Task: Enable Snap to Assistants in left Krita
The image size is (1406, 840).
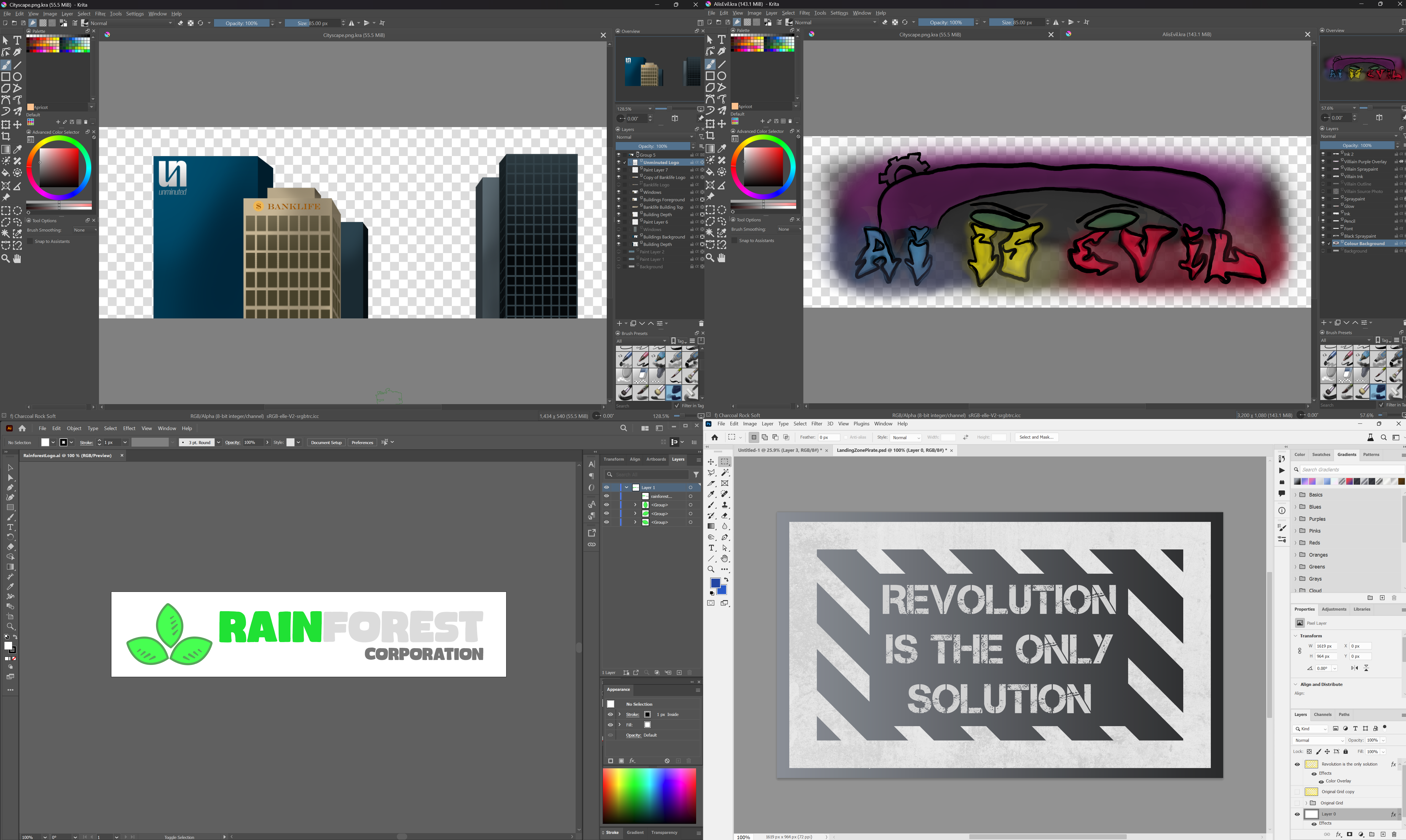Action: [31, 242]
